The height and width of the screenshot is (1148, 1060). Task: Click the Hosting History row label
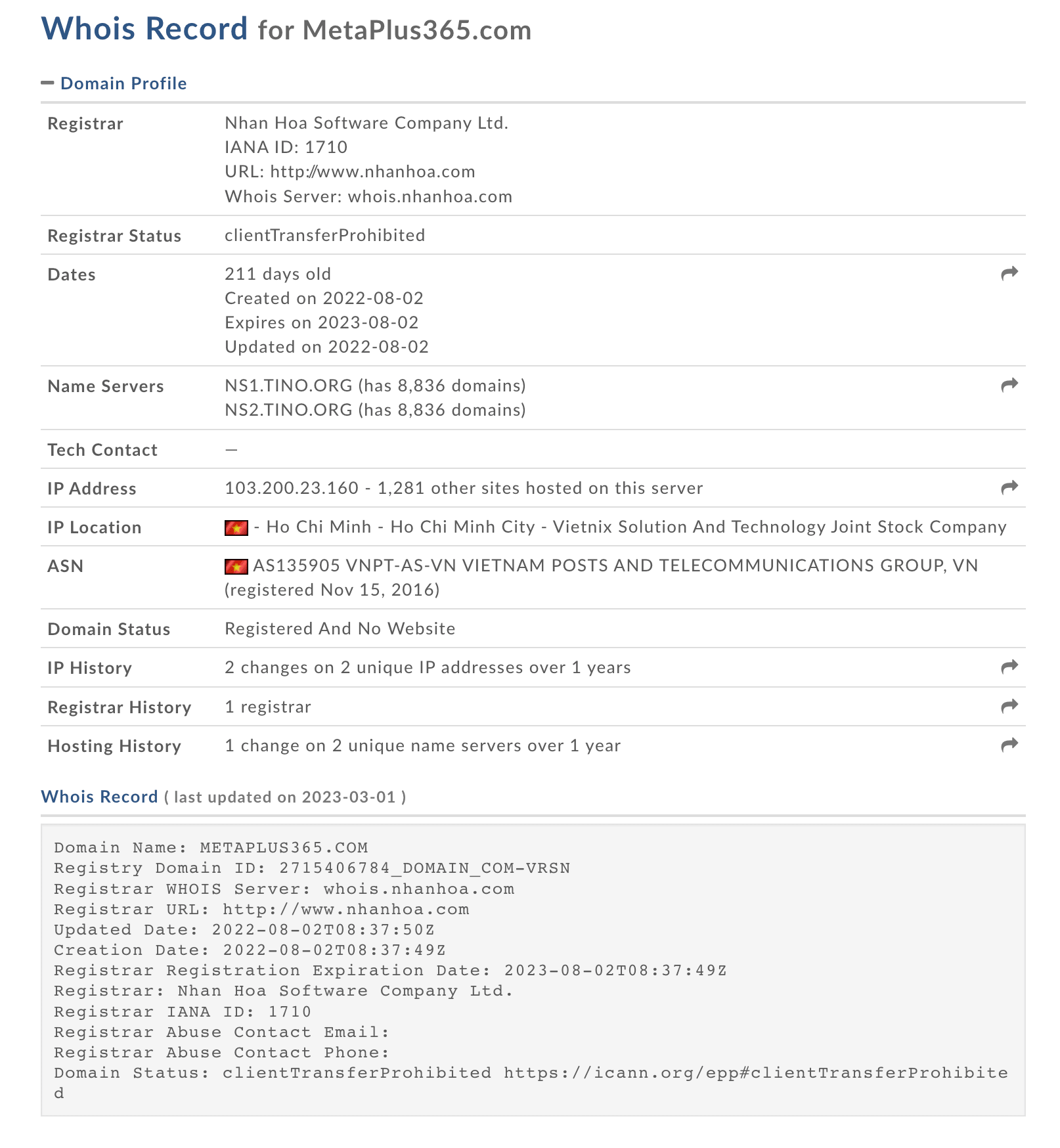tap(114, 746)
